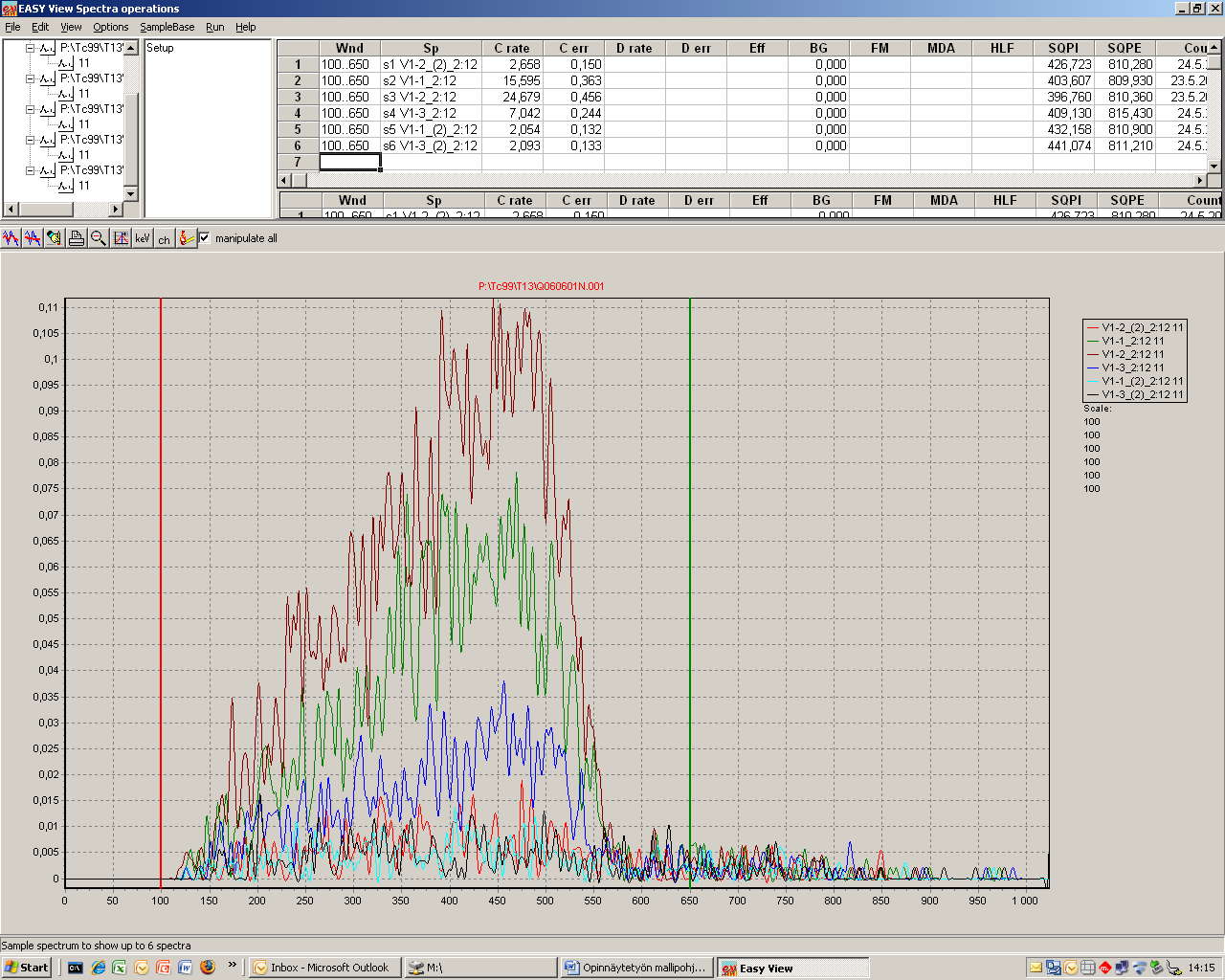Click the empty selected cell in row 7
Viewport: 1225px width, 980px height.
[349, 162]
